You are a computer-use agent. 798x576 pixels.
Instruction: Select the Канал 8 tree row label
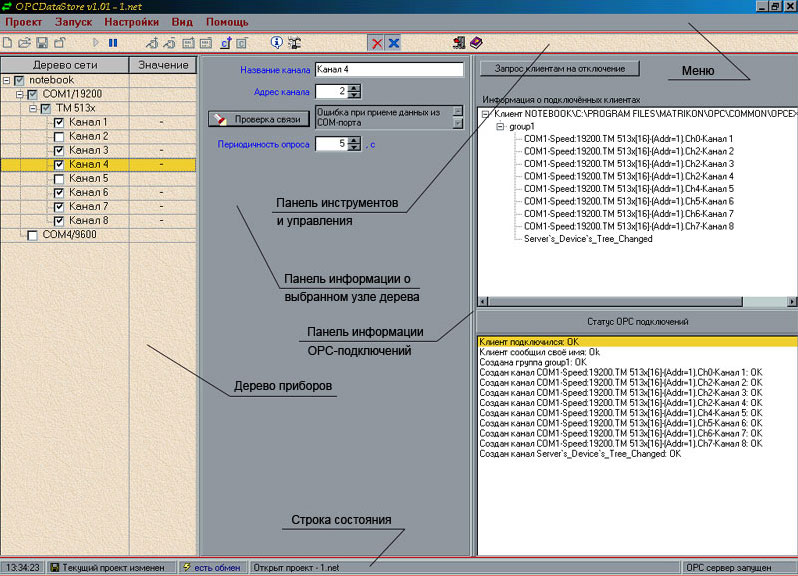[x=89, y=221]
